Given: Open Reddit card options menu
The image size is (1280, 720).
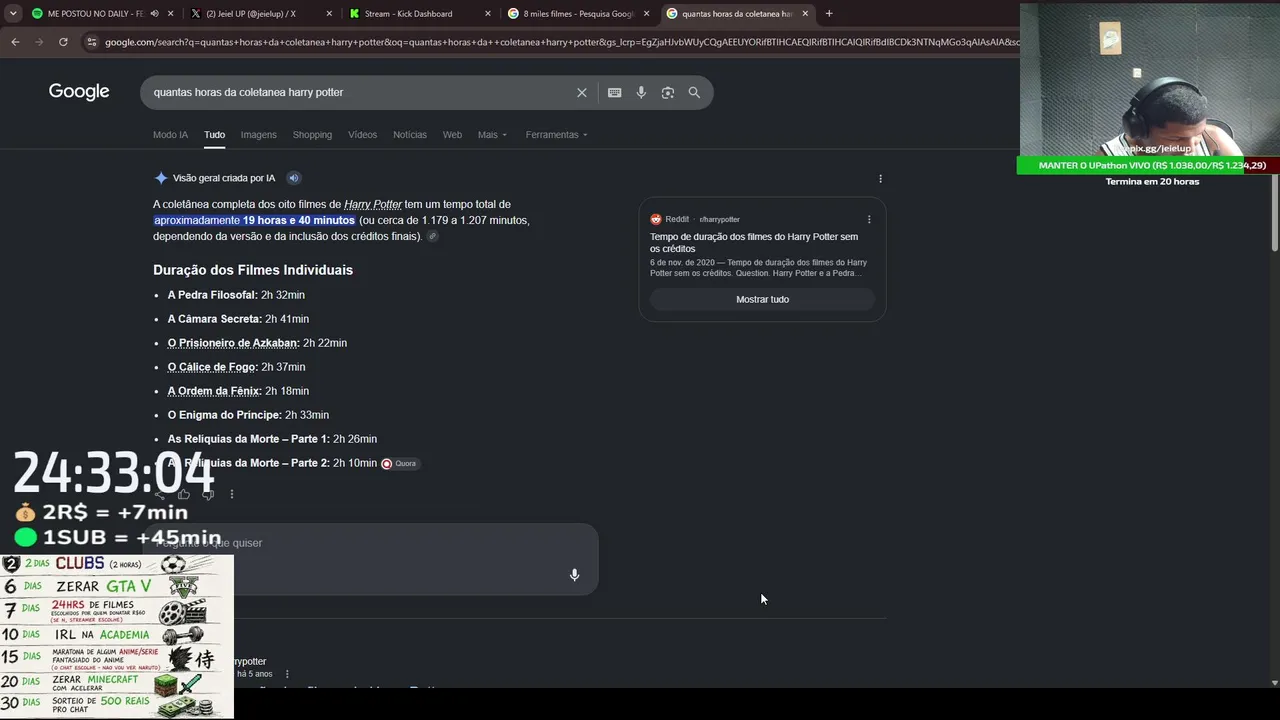Looking at the screenshot, I should click(x=869, y=219).
